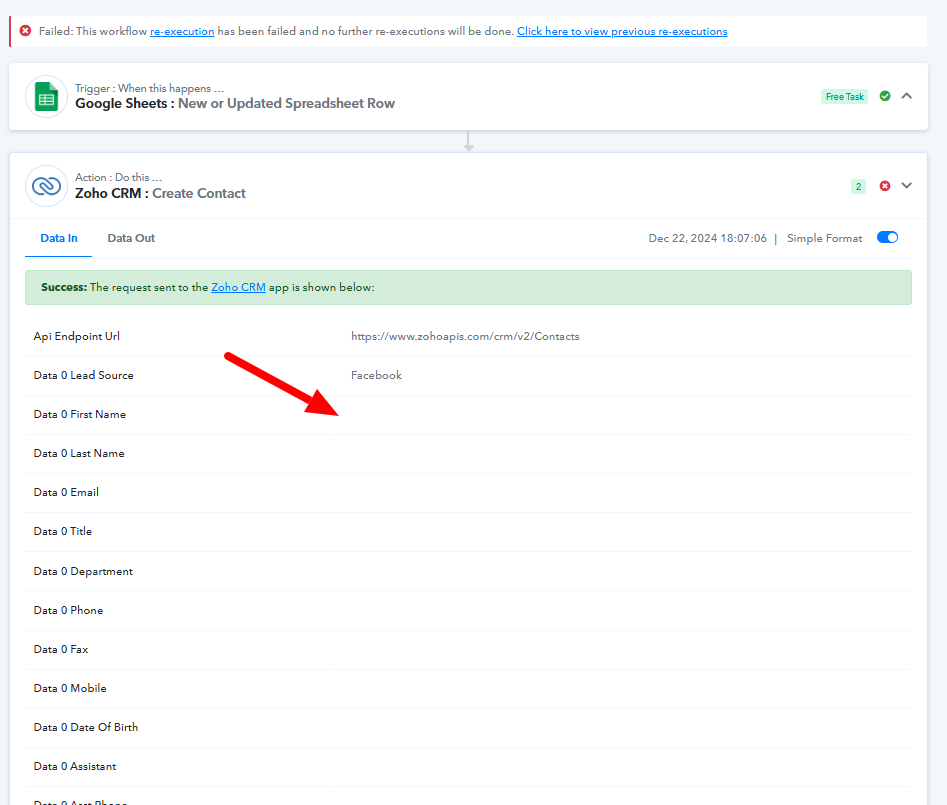
Task: Click the Google Sheets trigger title text
Action: click(x=235, y=103)
